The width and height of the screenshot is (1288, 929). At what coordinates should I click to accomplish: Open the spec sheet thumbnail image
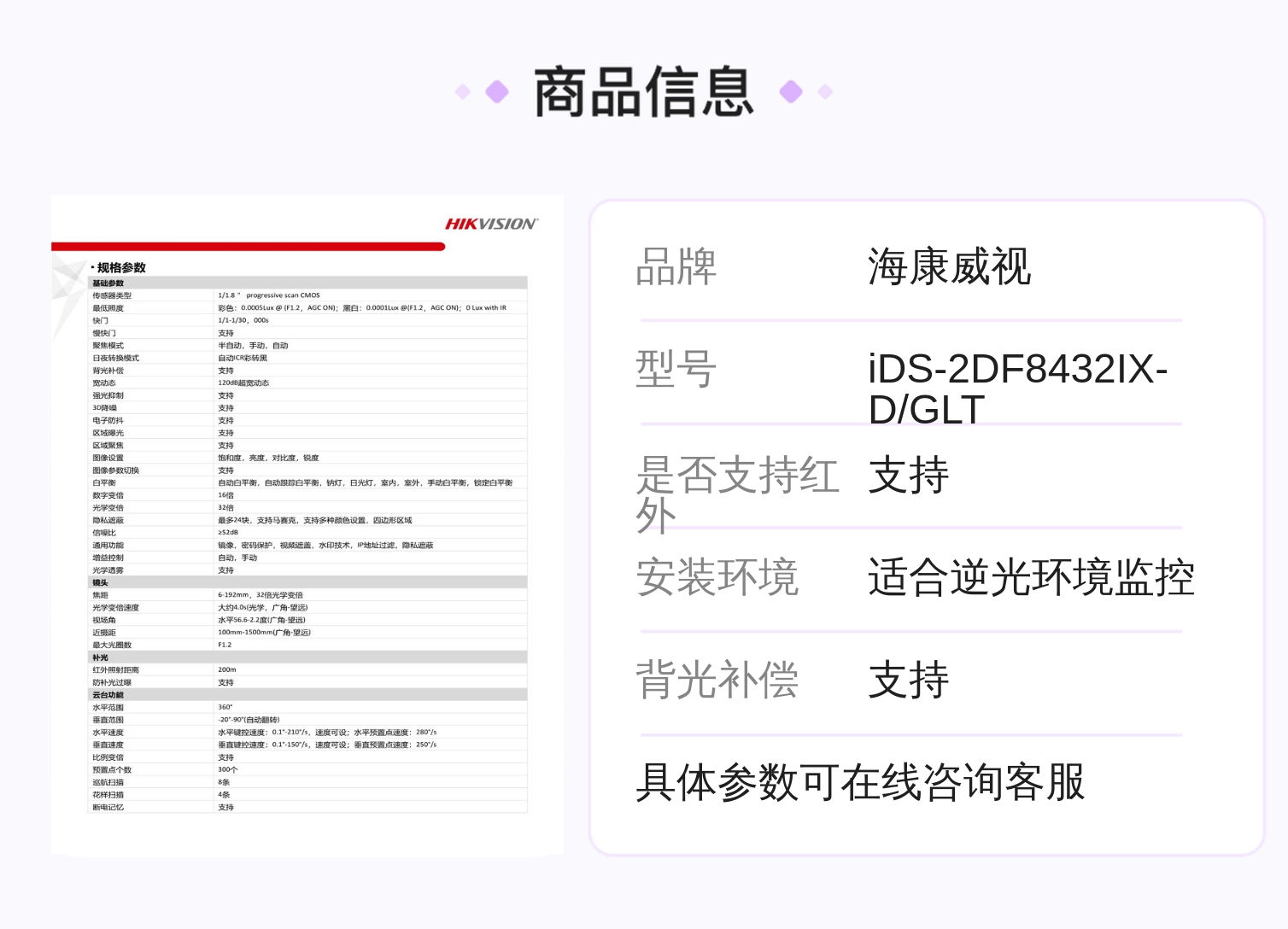[307, 524]
